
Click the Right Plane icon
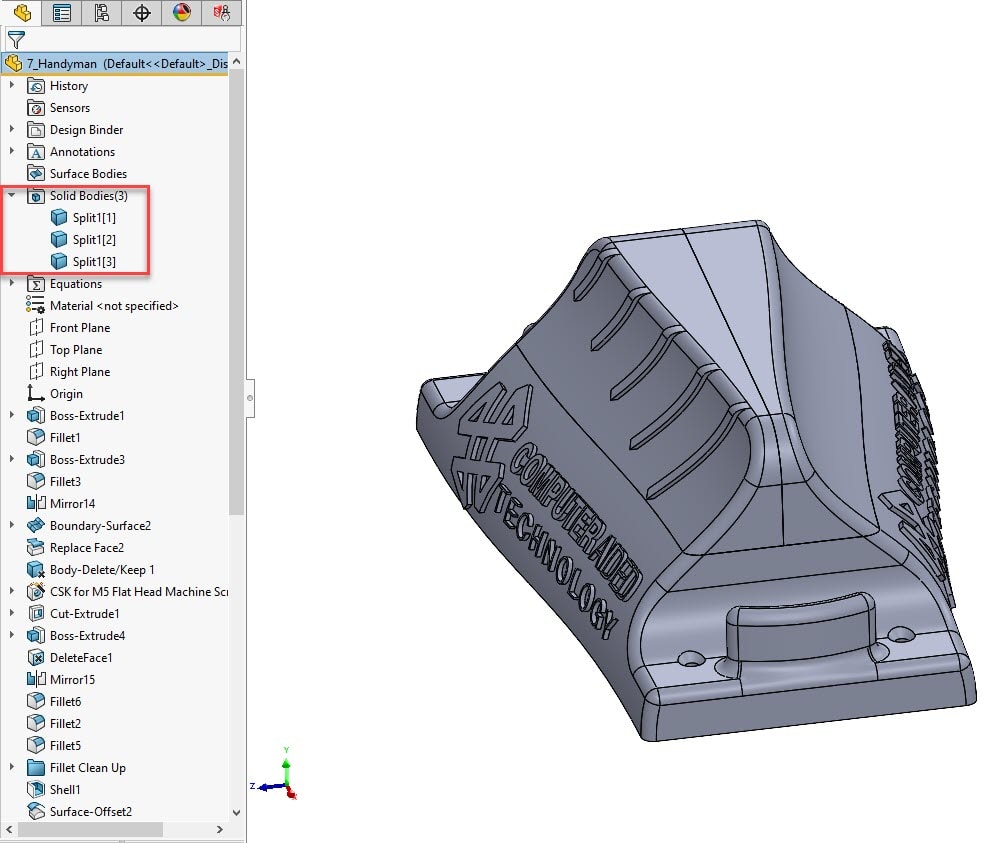click(x=36, y=372)
